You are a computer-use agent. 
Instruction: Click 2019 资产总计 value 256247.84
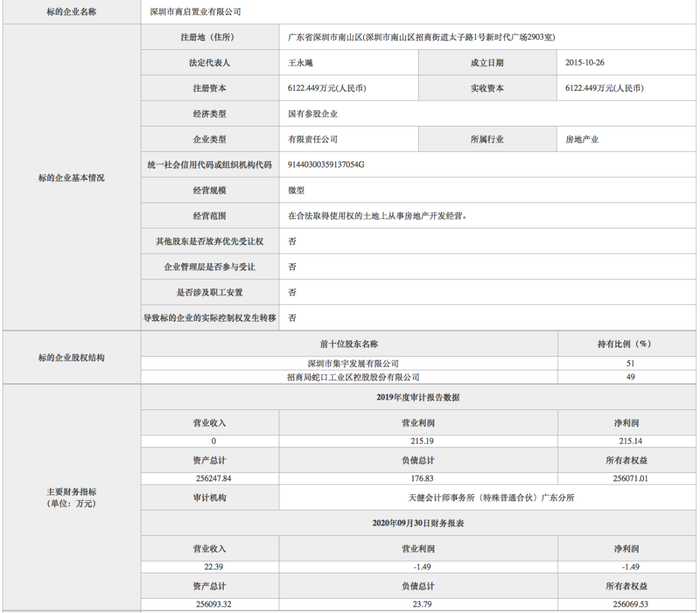(213, 479)
